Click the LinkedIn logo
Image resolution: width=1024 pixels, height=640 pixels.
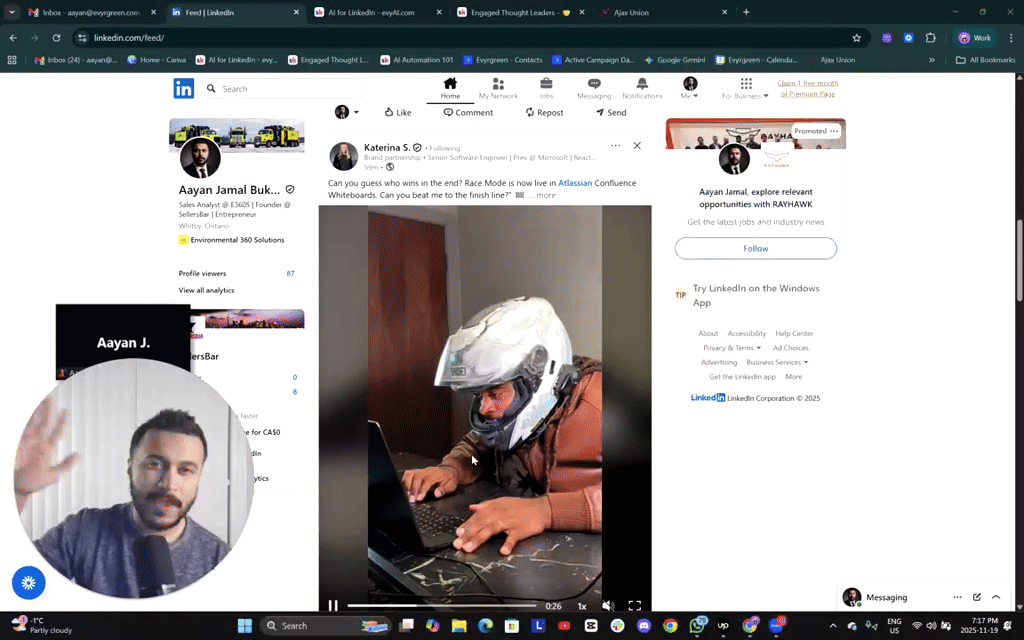(x=183, y=88)
